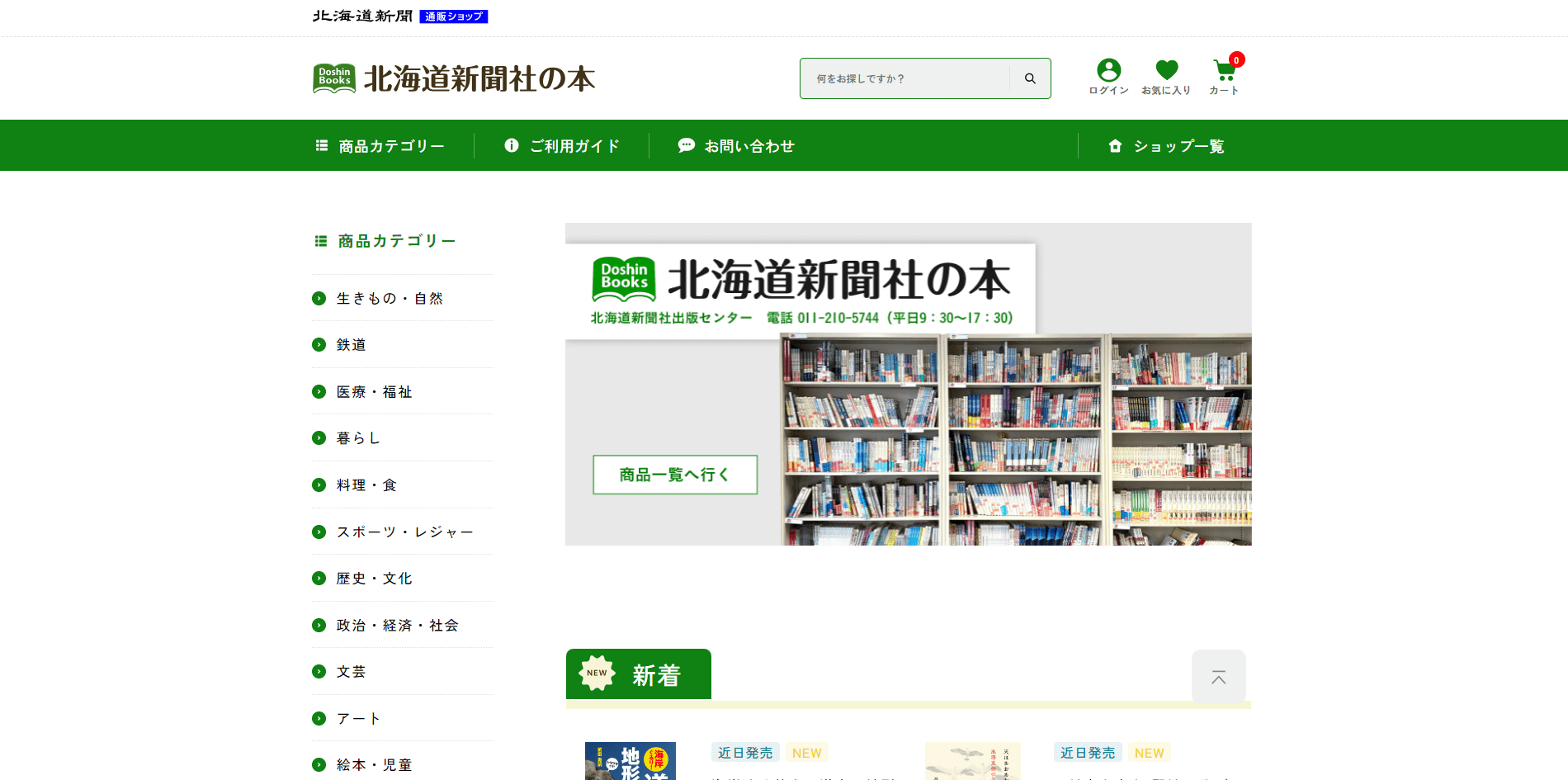Open the ショップ一覧 menu item
The image size is (1568, 780).
[x=1166, y=146]
